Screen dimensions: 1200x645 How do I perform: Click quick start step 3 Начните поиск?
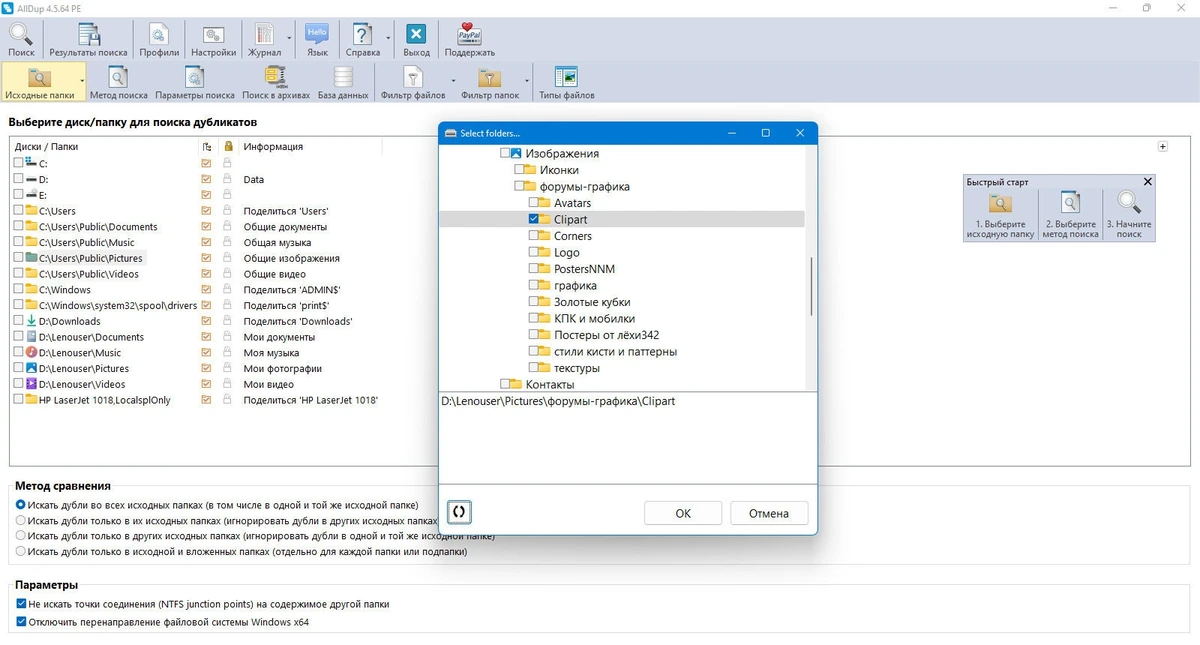(1129, 215)
